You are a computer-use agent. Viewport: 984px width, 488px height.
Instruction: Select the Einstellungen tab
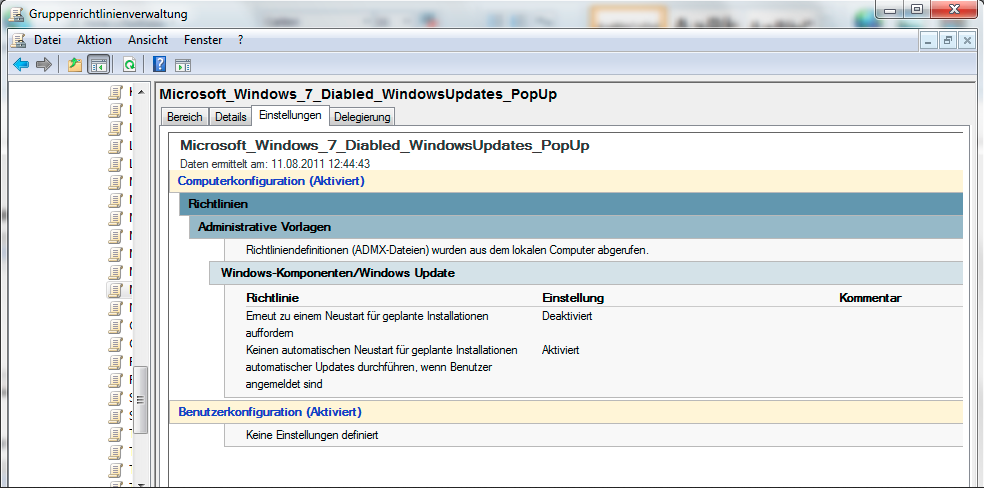coord(290,115)
